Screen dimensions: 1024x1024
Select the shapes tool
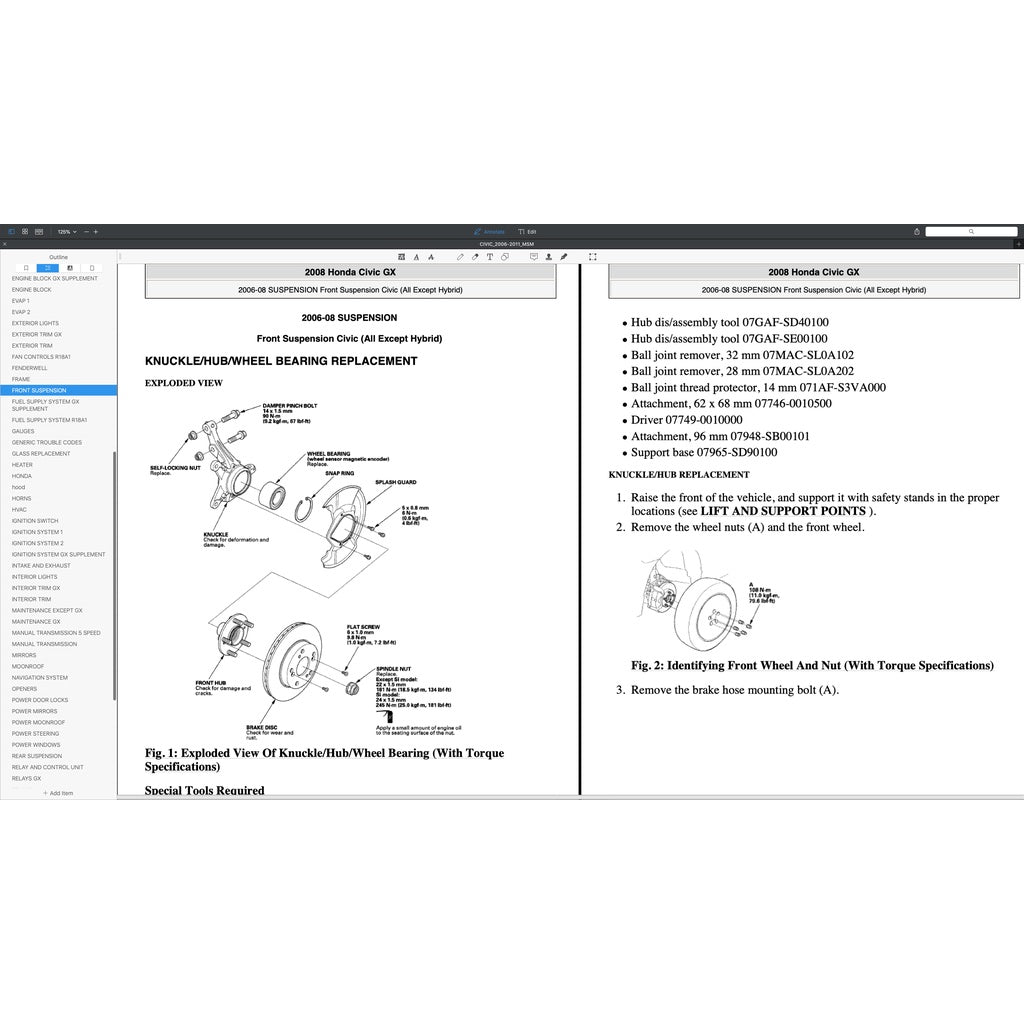[504, 257]
